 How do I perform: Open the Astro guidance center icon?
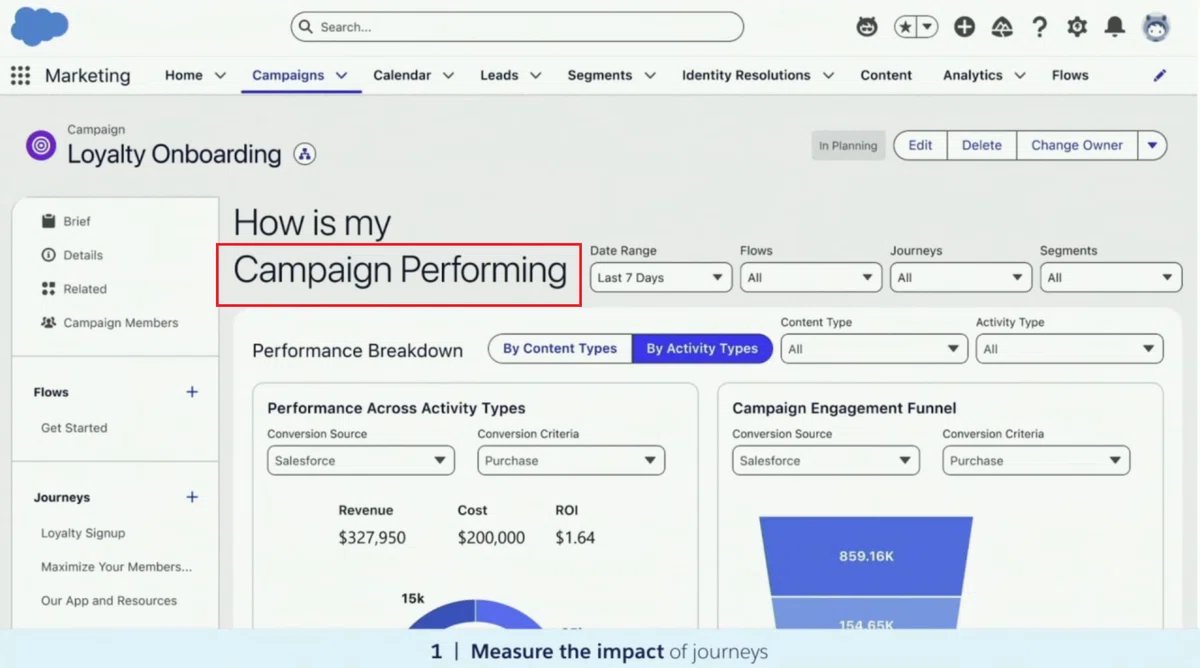pyautogui.click(x=867, y=27)
